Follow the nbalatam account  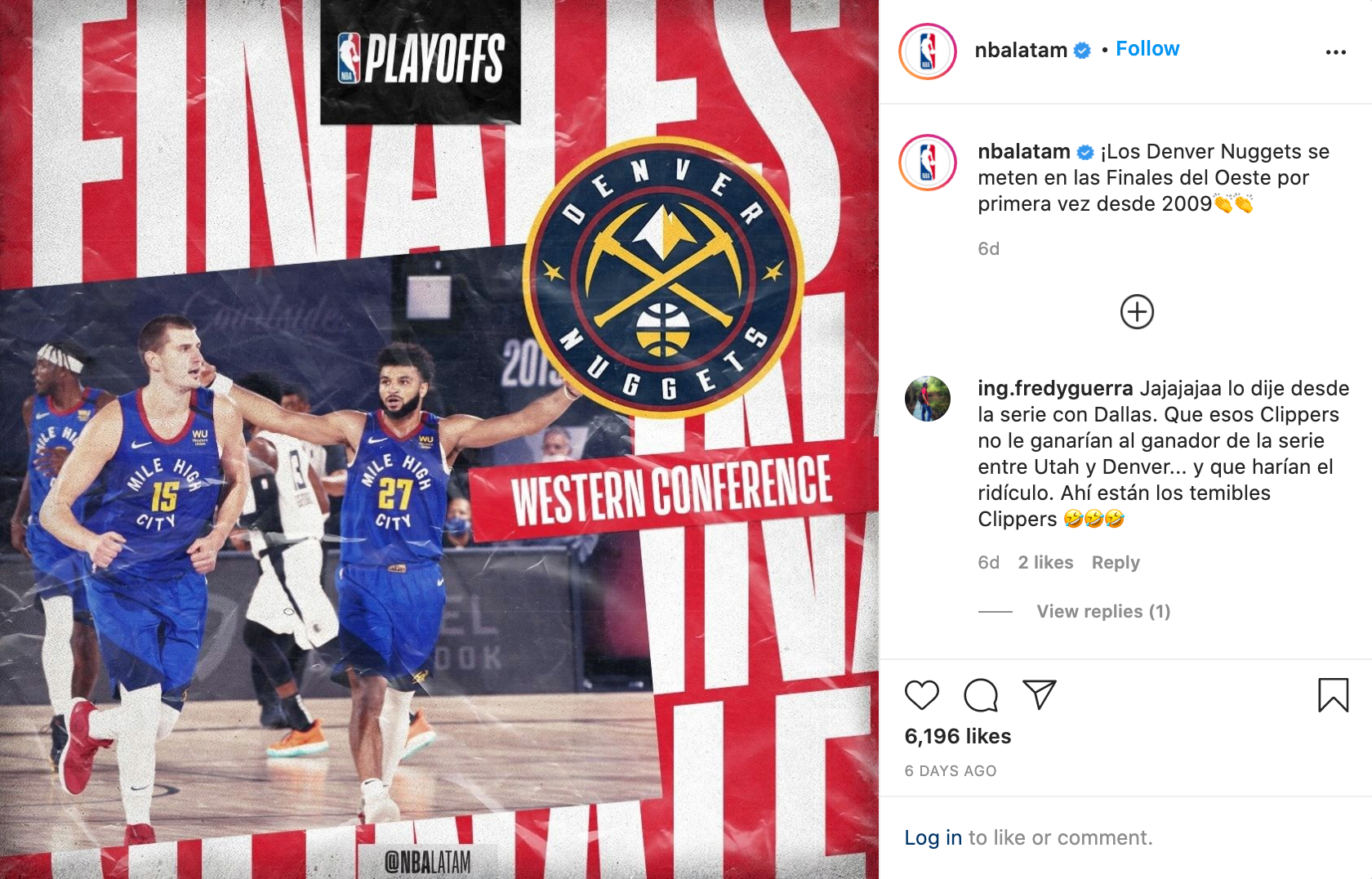(x=1147, y=49)
